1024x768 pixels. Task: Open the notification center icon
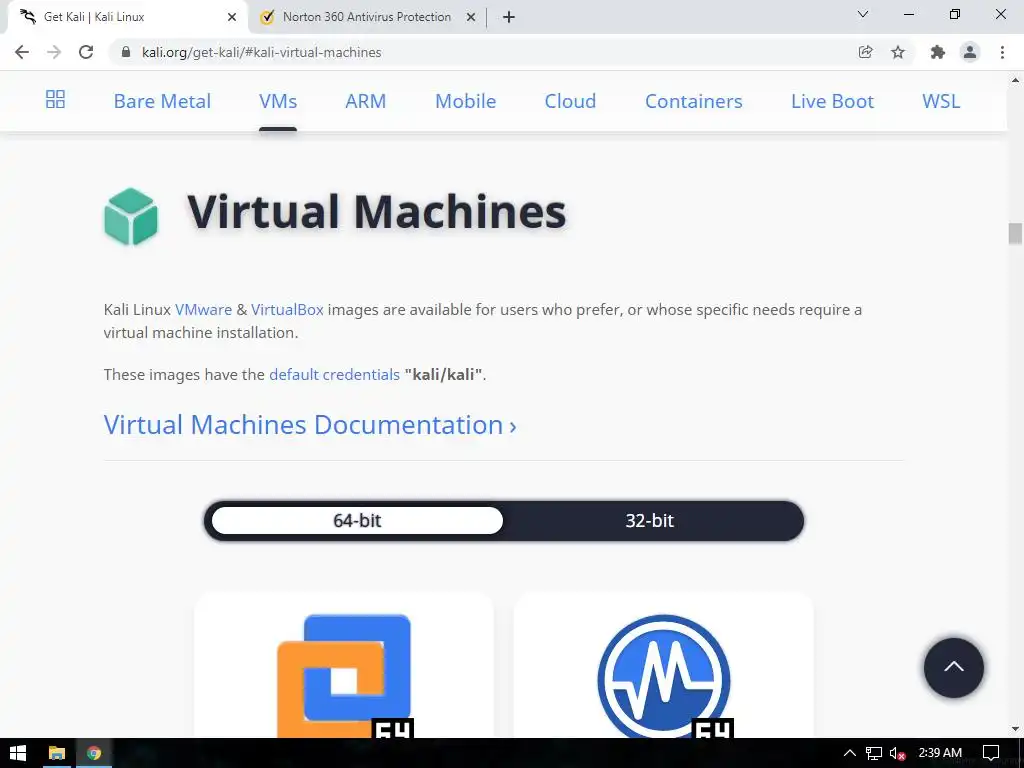pos(991,753)
